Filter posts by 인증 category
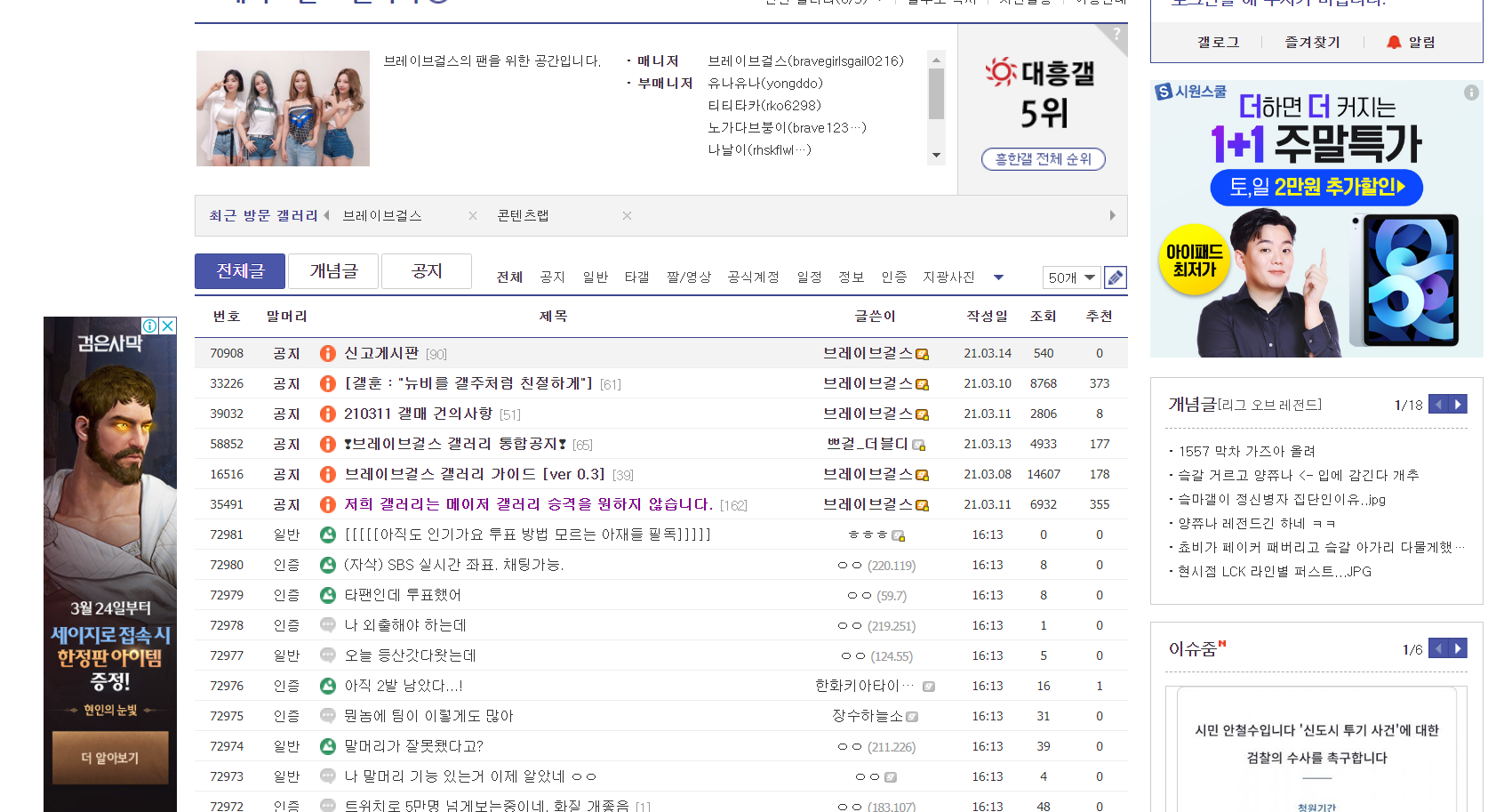The height and width of the screenshot is (812, 1512). coord(893,277)
